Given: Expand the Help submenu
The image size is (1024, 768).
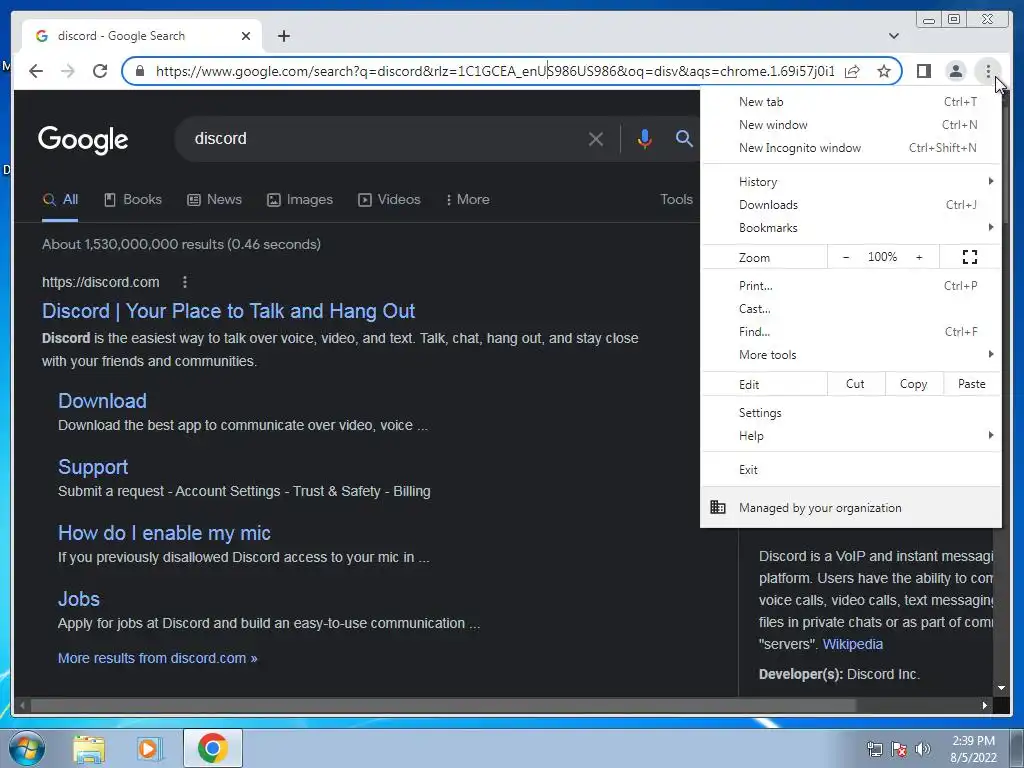Looking at the screenshot, I should pyautogui.click(x=851, y=436).
